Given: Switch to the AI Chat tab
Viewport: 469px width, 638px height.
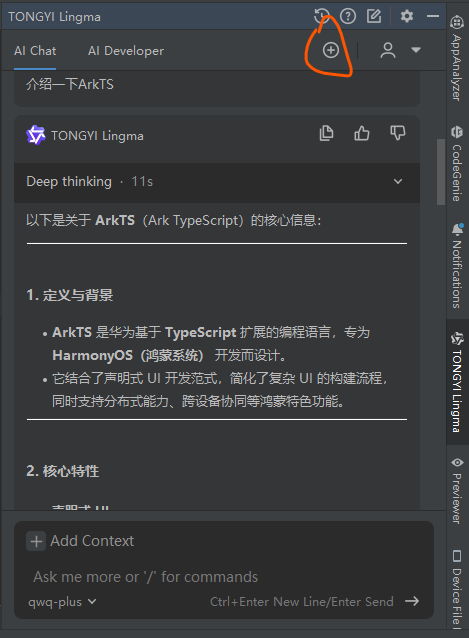Looking at the screenshot, I should tap(35, 51).
